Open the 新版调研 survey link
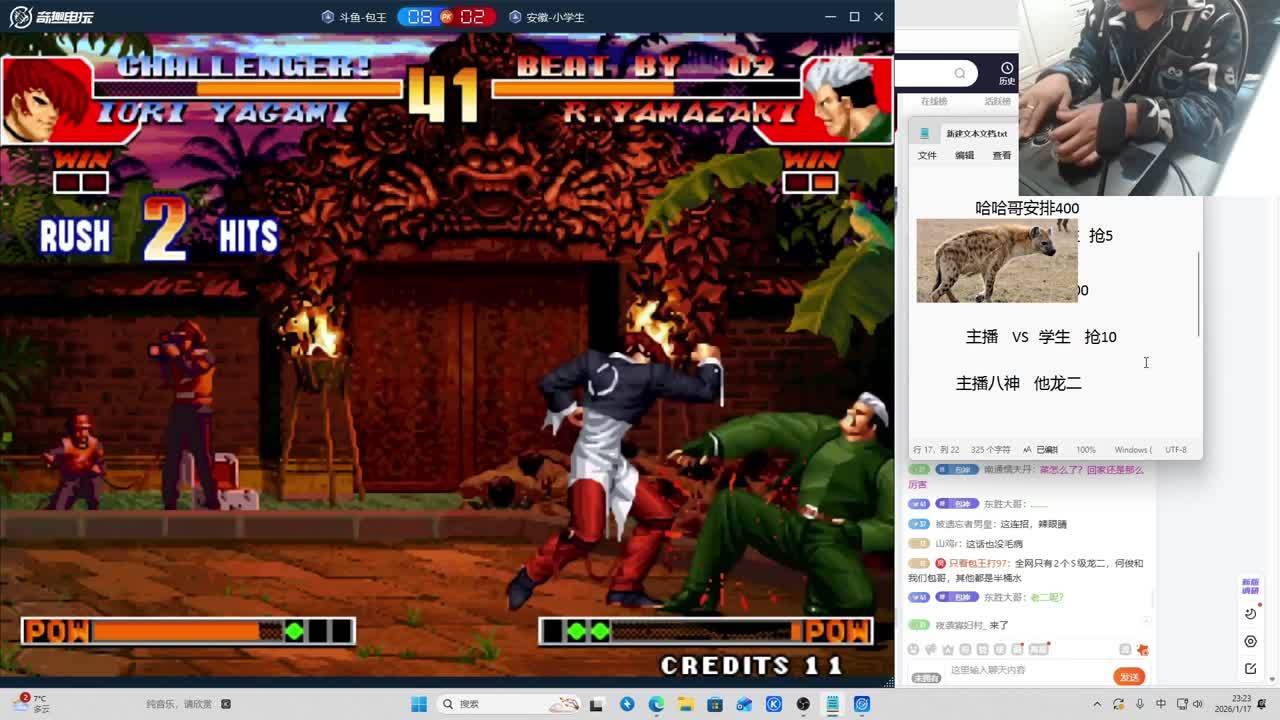 pos(1250,586)
